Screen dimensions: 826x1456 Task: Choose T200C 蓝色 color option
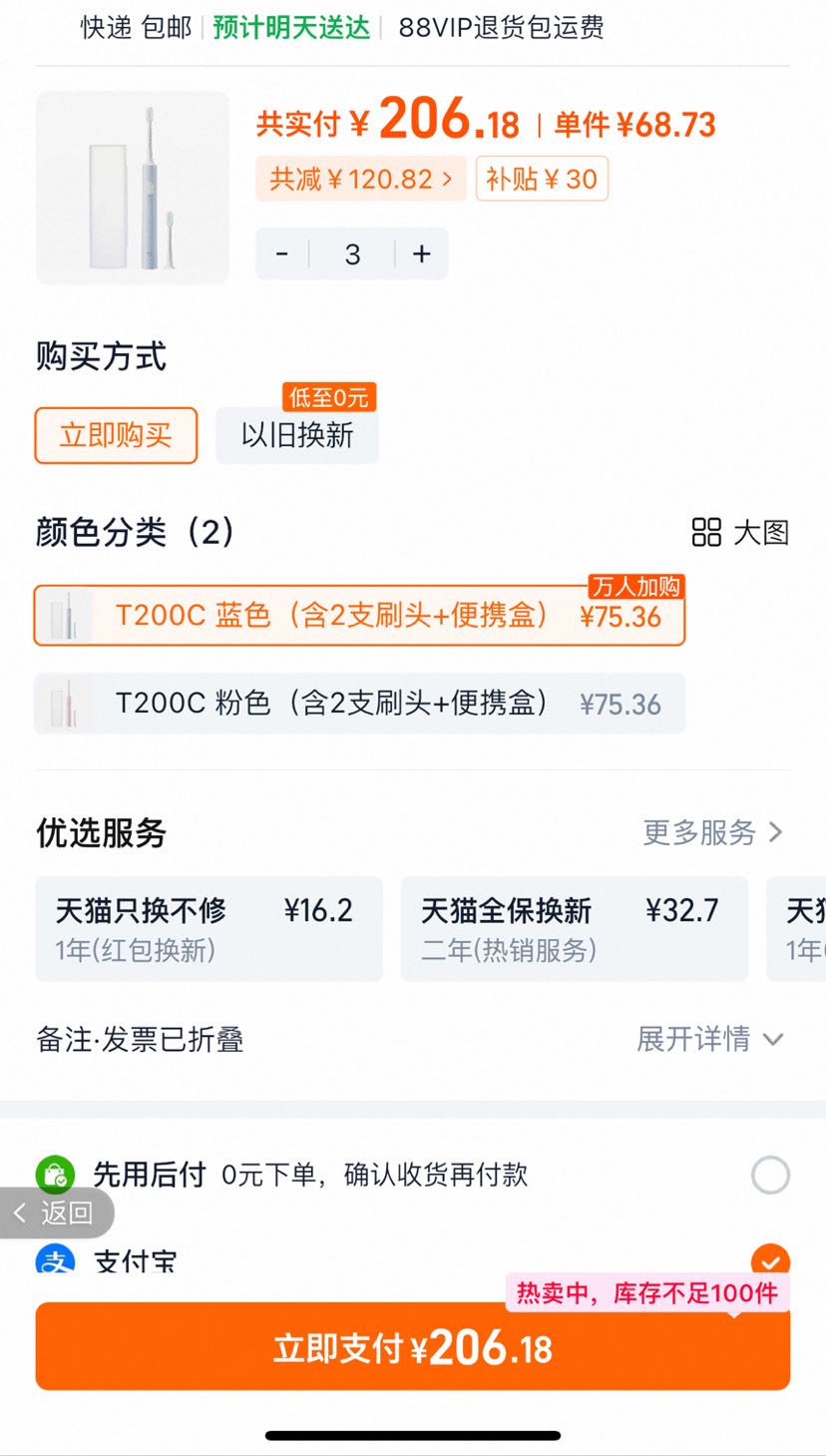click(x=360, y=616)
